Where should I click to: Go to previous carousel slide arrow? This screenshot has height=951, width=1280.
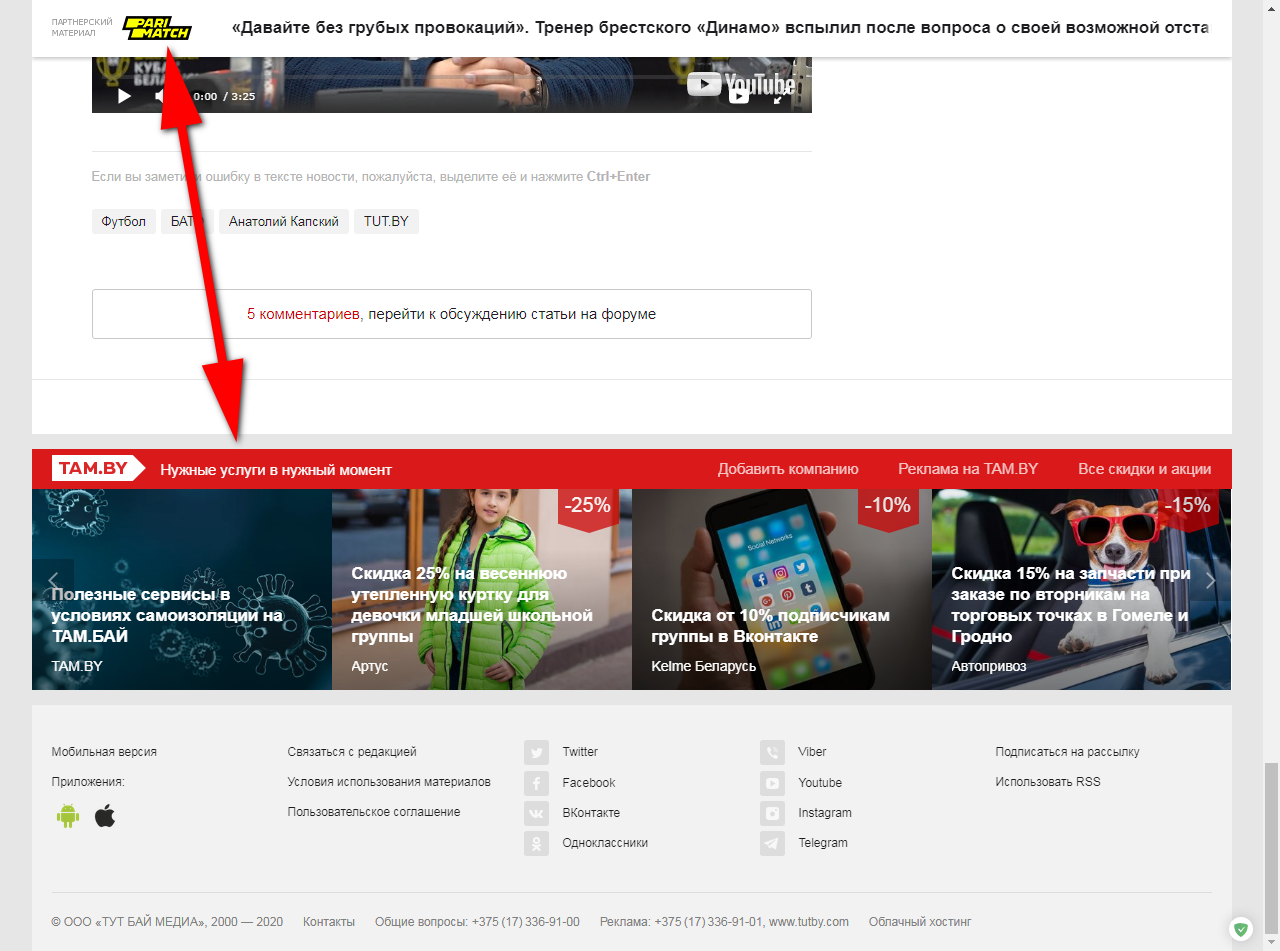click(x=53, y=580)
